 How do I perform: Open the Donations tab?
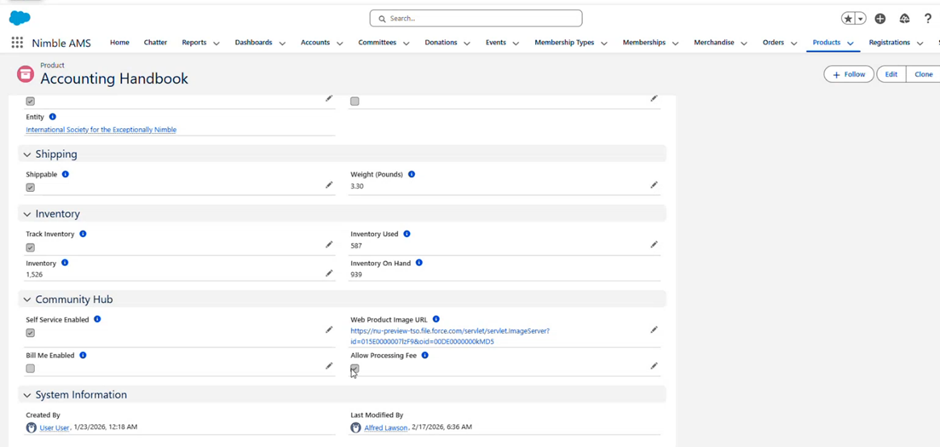tap(441, 43)
